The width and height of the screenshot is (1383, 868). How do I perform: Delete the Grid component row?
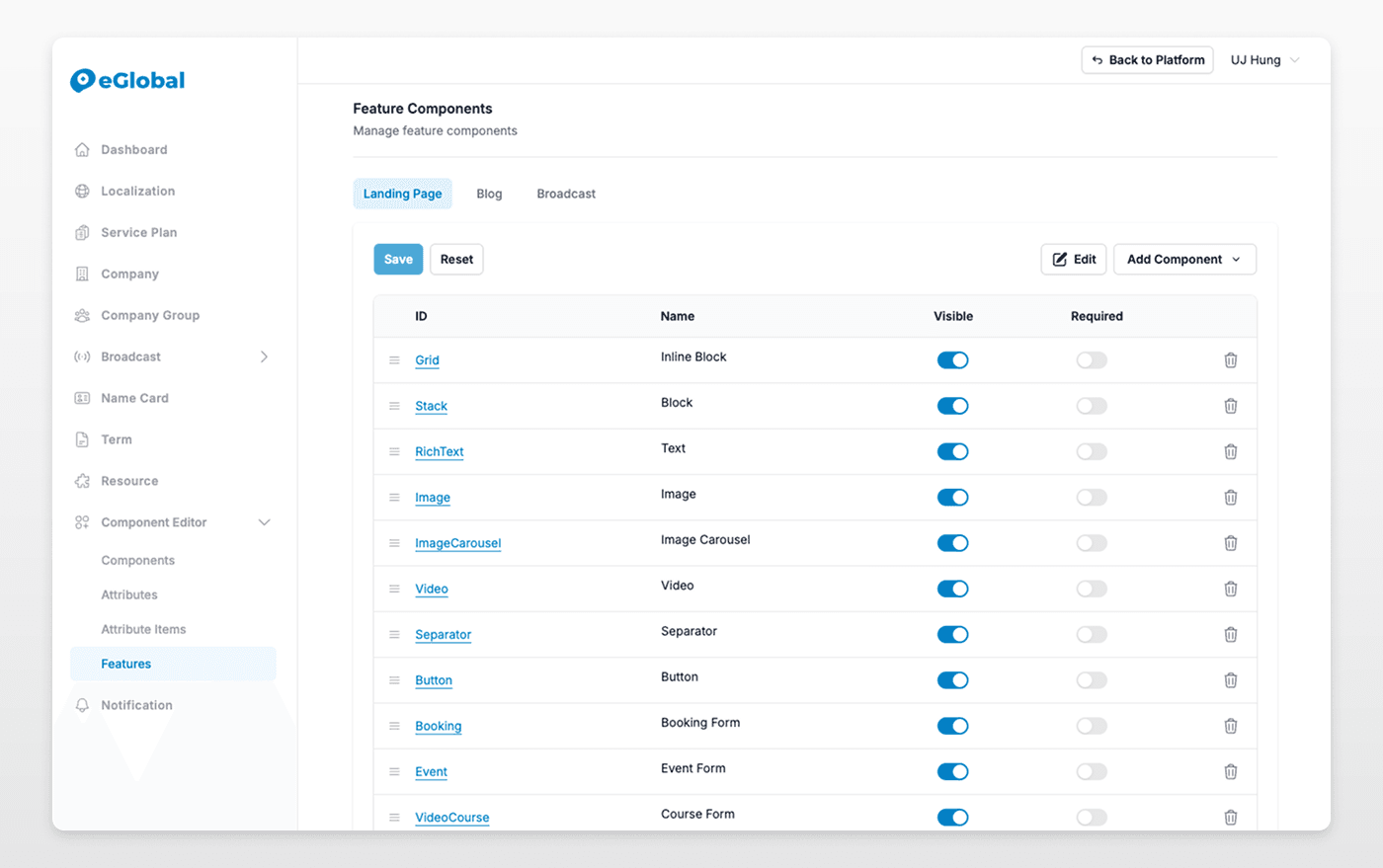1230,360
